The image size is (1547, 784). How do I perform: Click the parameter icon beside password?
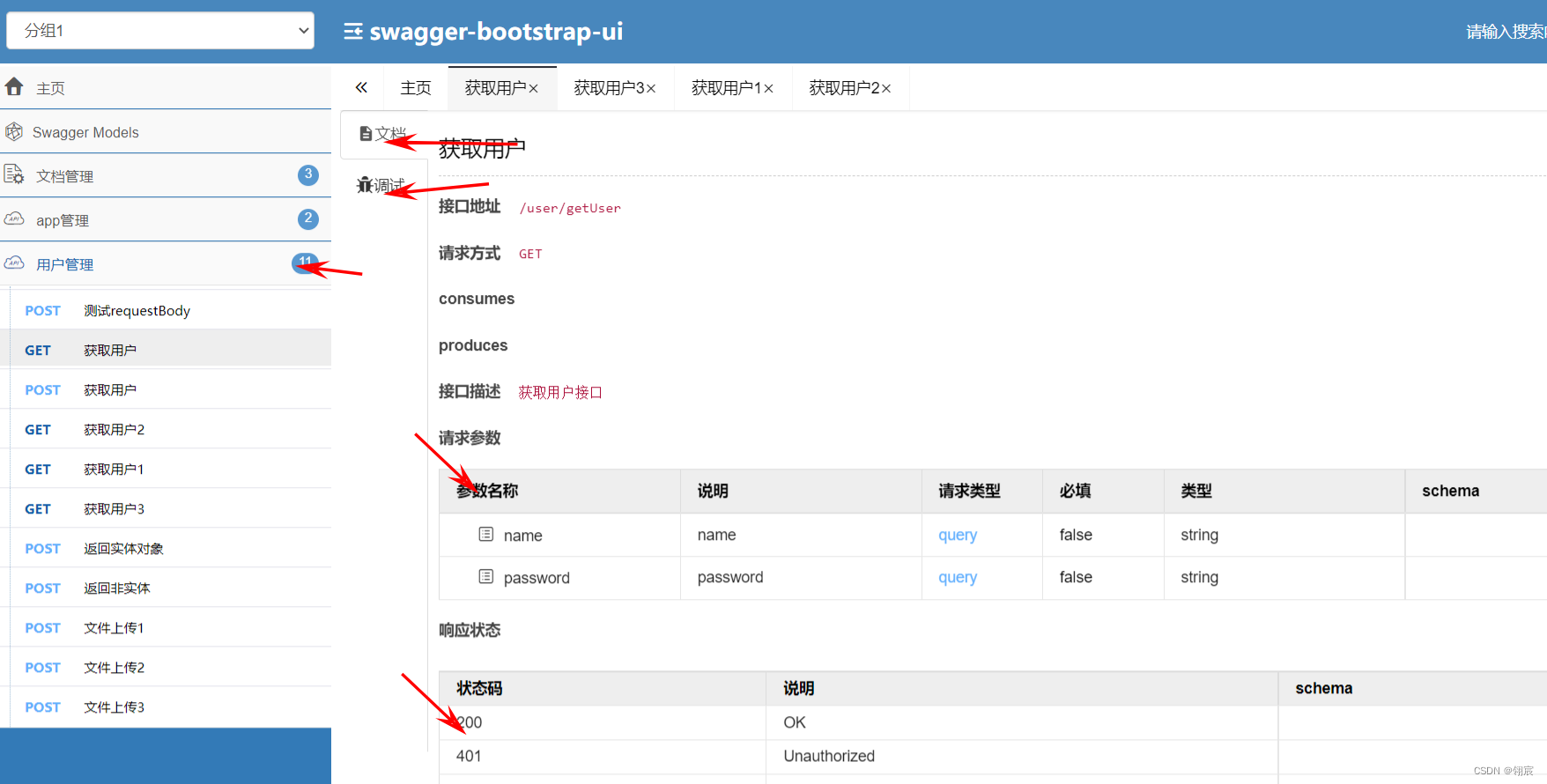[x=486, y=576]
